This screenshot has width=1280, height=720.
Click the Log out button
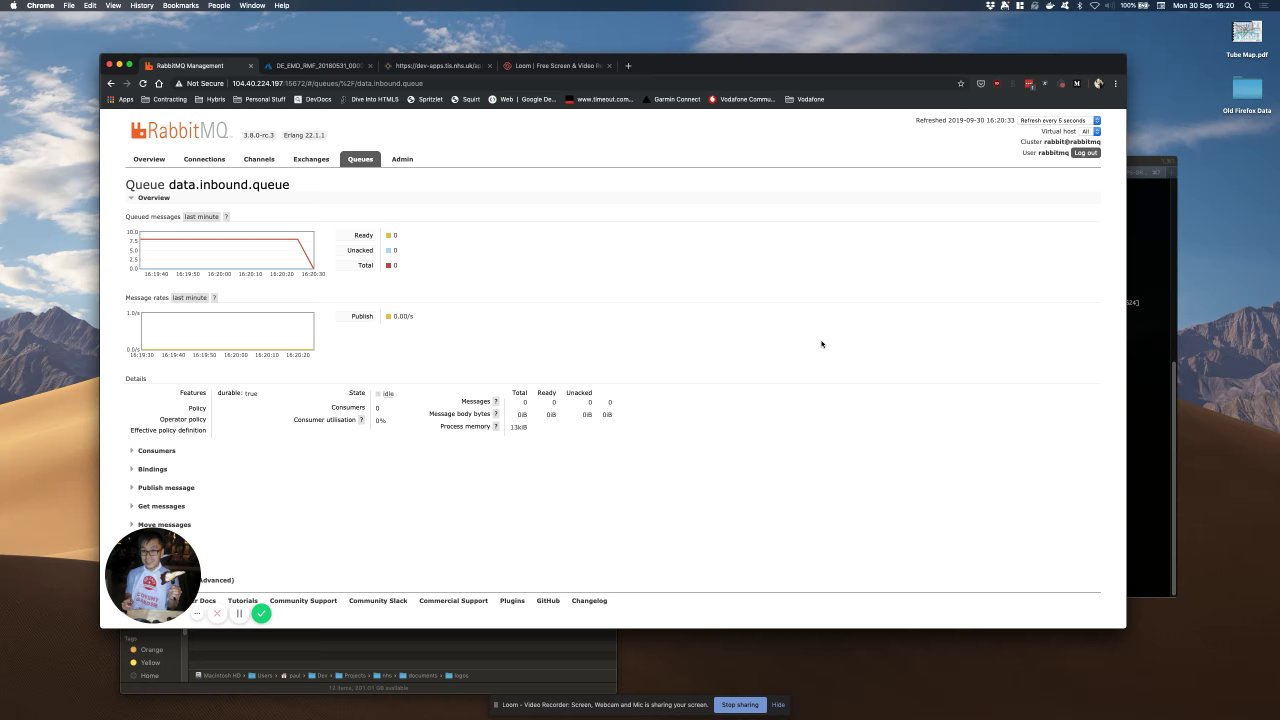click(x=1085, y=153)
